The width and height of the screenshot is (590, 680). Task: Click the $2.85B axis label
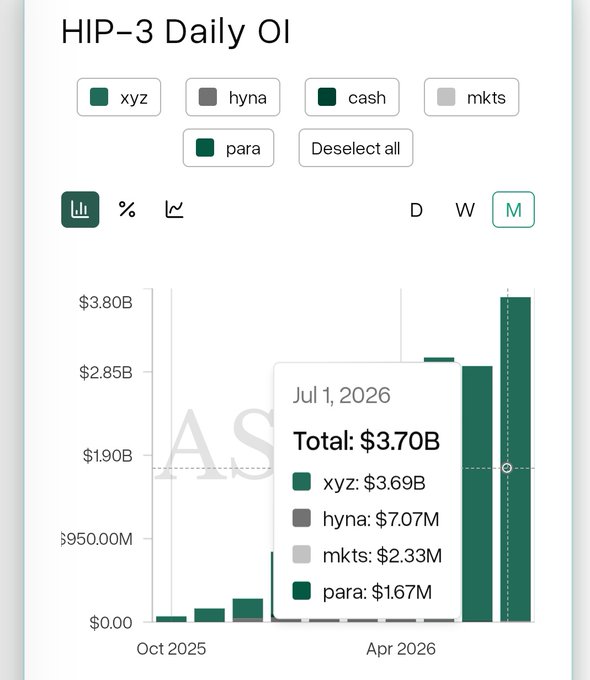coord(105,372)
